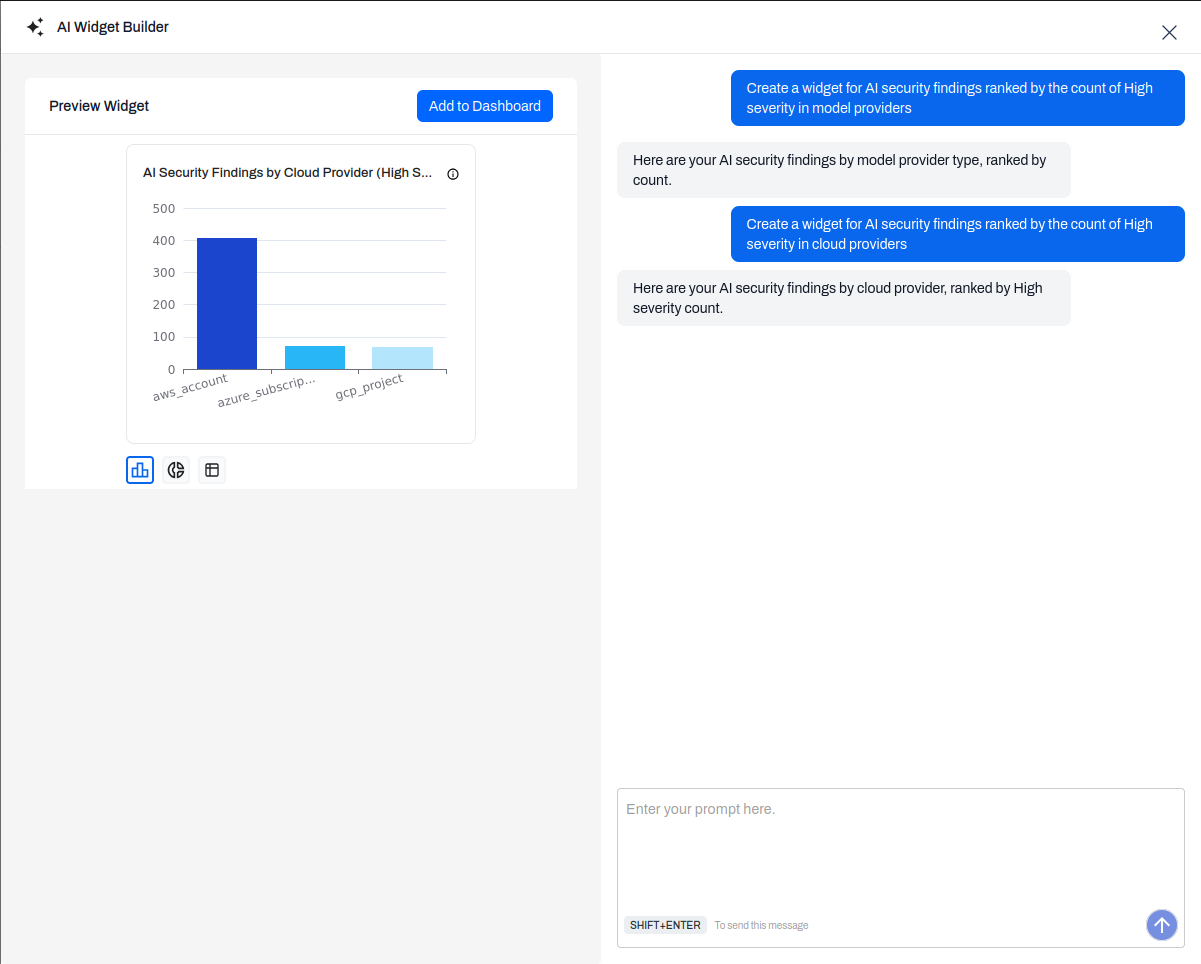Select reply 'ranked by High severity count'
Screen dimensions: 1201x964
844,298
